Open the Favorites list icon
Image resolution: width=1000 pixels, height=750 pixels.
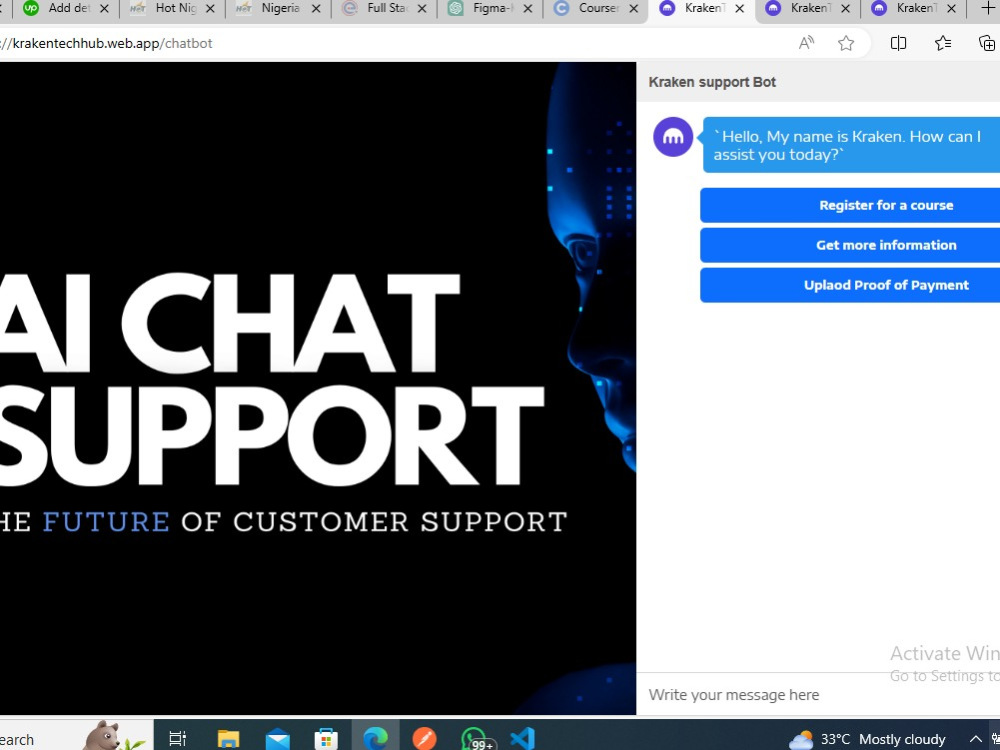[x=943, y=43]
